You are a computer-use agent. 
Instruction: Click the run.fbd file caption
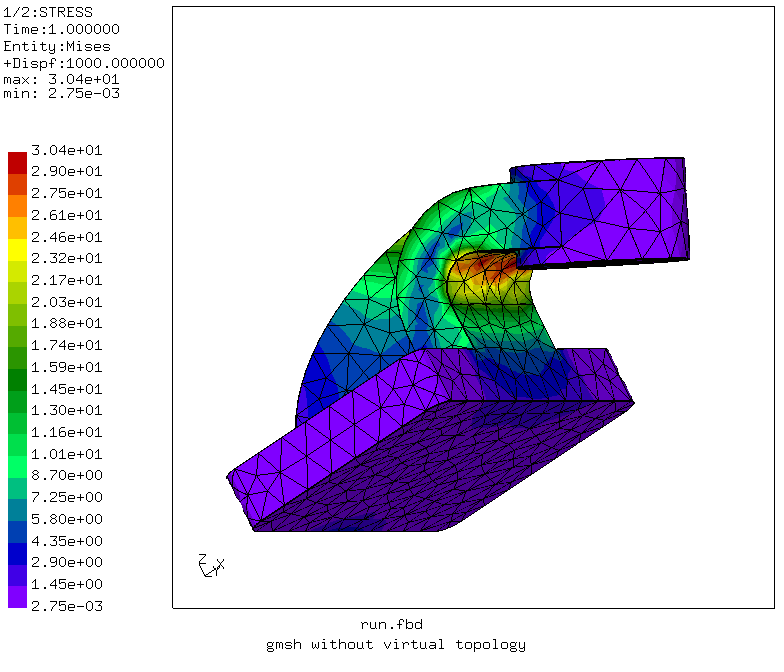pyautogui.click(x=392, y=624)
